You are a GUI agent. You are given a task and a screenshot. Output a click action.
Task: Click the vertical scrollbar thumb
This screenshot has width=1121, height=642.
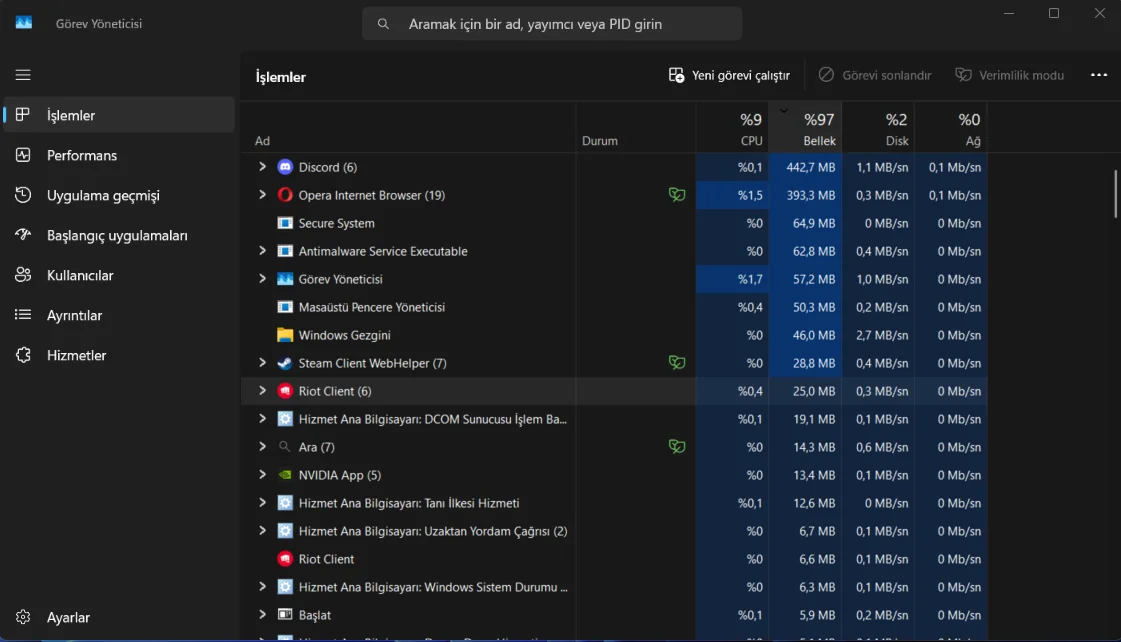tap(1115, 194)
